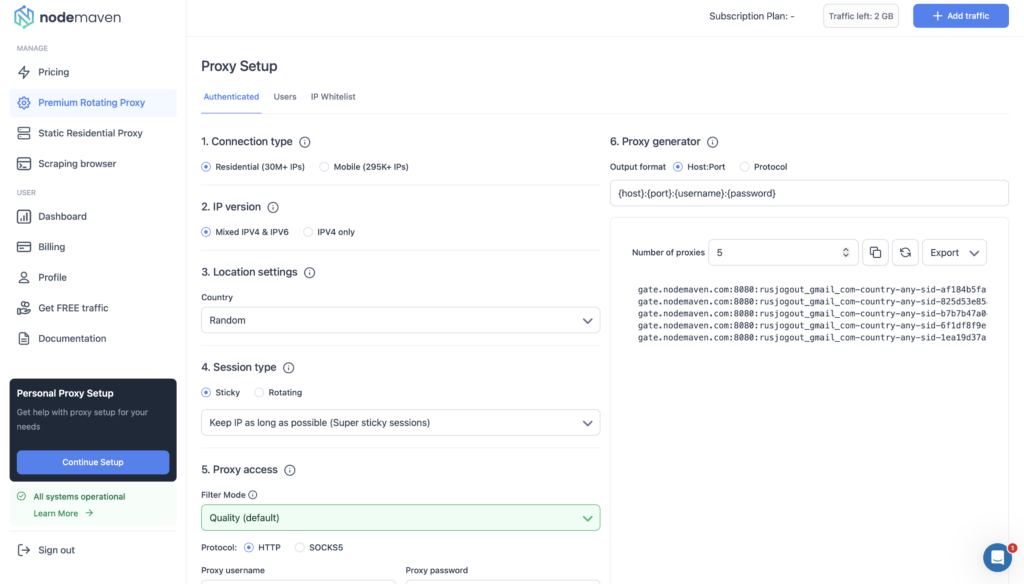The width and height of the screenshot is (1024, 584).
Task: Choose HTTP protocol
Action: tap(249, 547)
